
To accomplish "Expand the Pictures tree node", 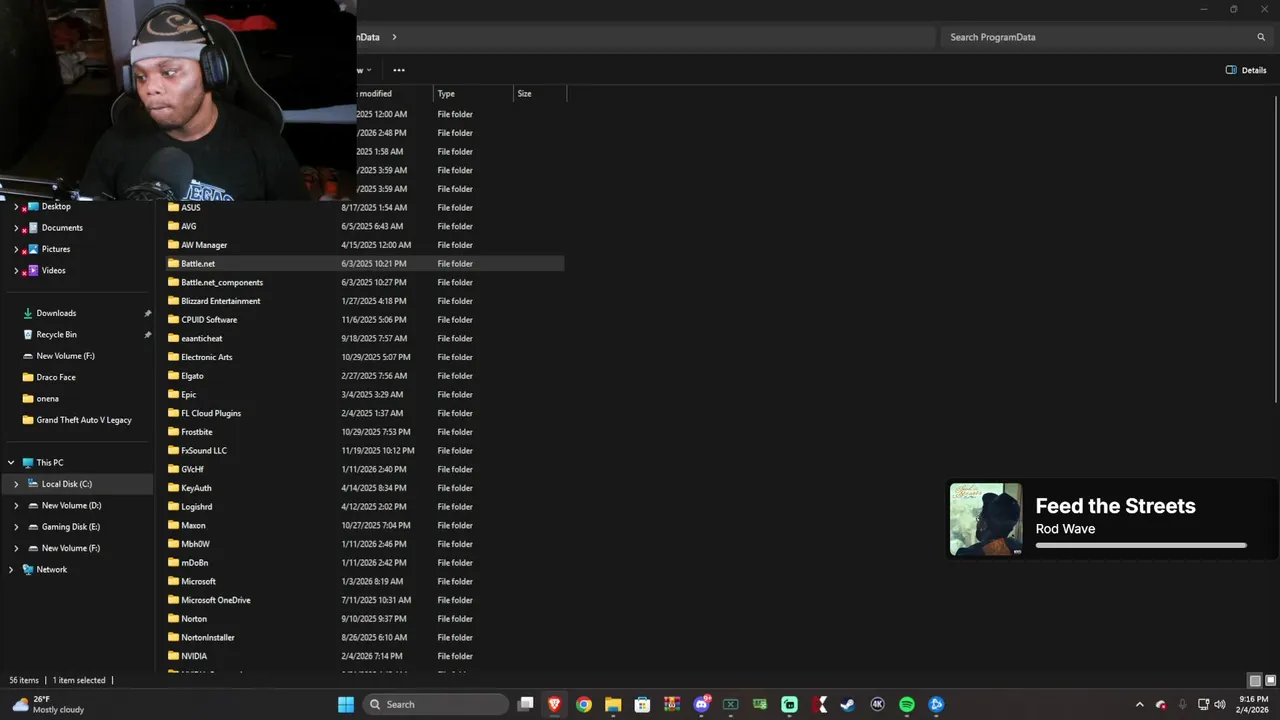I will click(x=15, y=249).
